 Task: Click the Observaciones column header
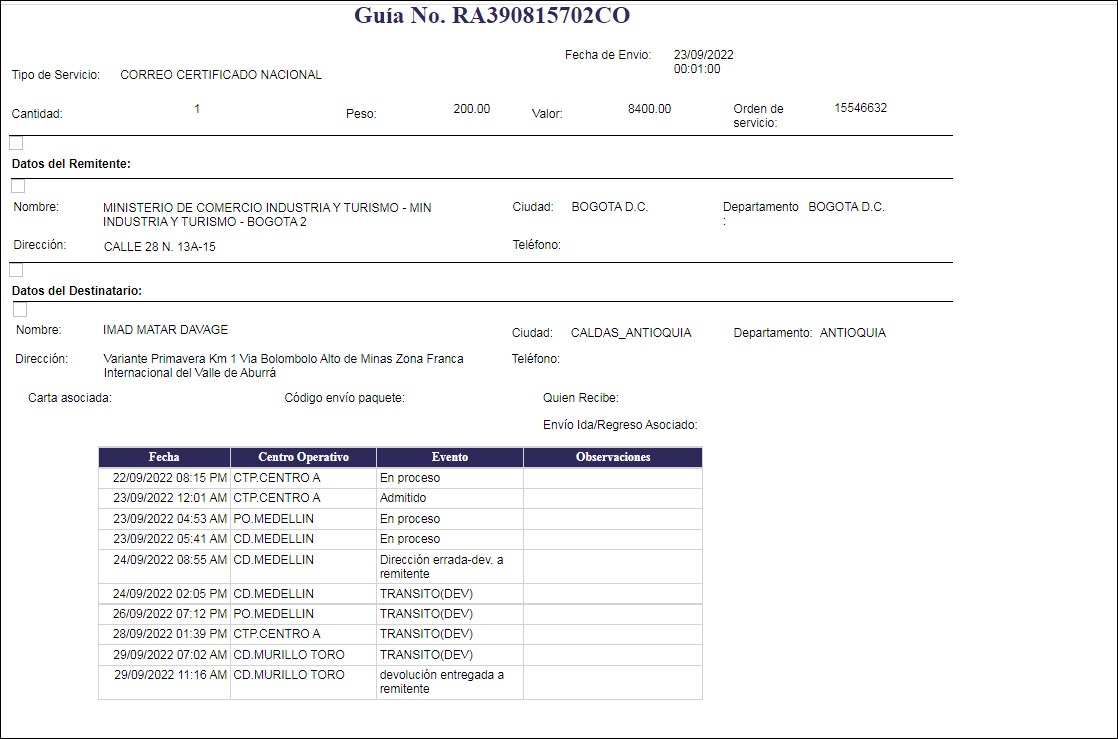(612, 457)
